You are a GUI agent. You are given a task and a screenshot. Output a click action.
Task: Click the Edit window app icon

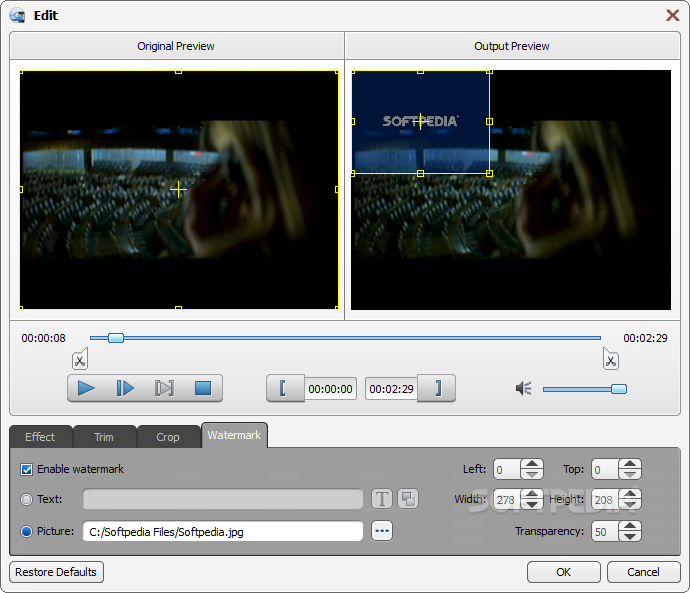[x=18, y=16]
